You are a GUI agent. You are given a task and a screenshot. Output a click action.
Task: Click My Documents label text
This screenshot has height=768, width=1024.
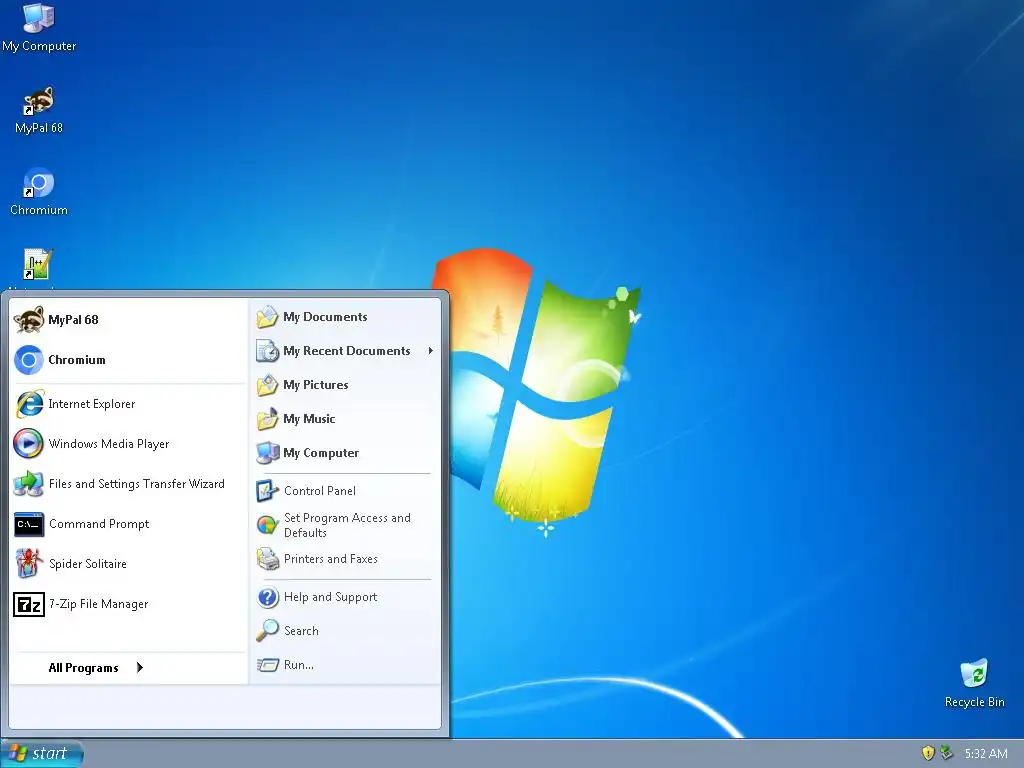(325, 317)
